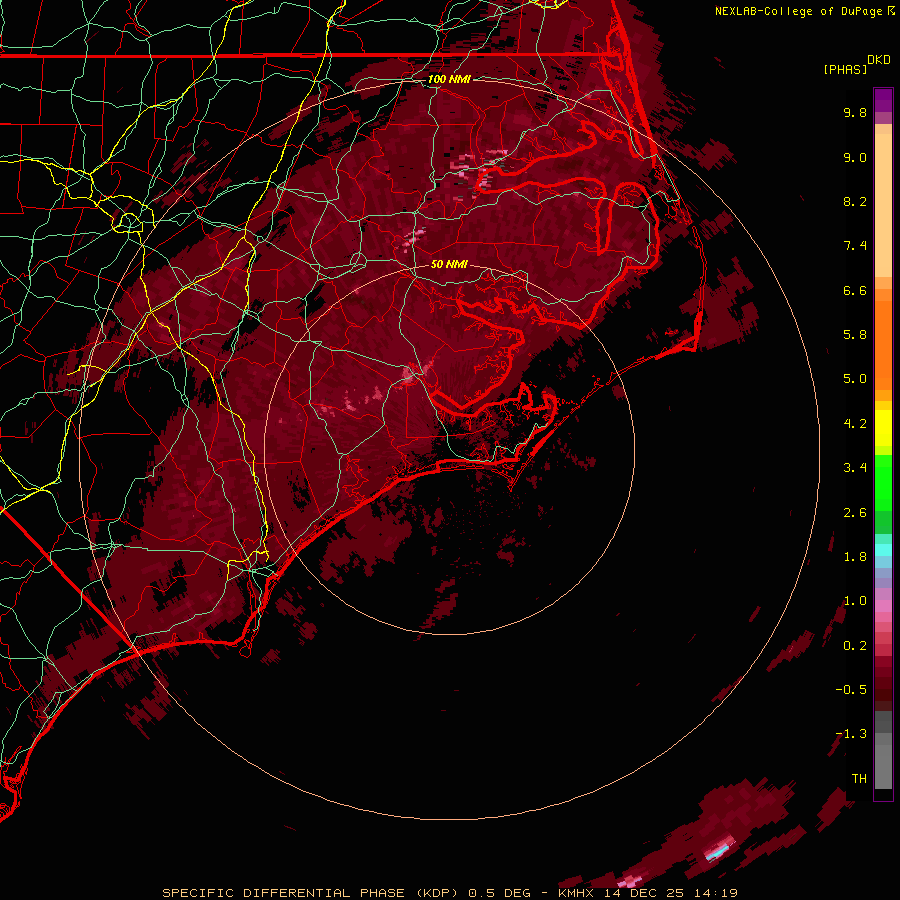The image size is (900, 900).
Task: Click the 9.0 scale value label
Action: 855,157
